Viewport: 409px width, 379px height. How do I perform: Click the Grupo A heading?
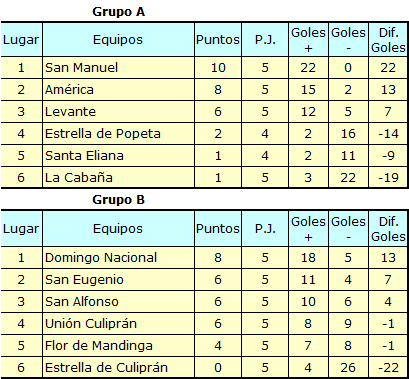[118, 12]
